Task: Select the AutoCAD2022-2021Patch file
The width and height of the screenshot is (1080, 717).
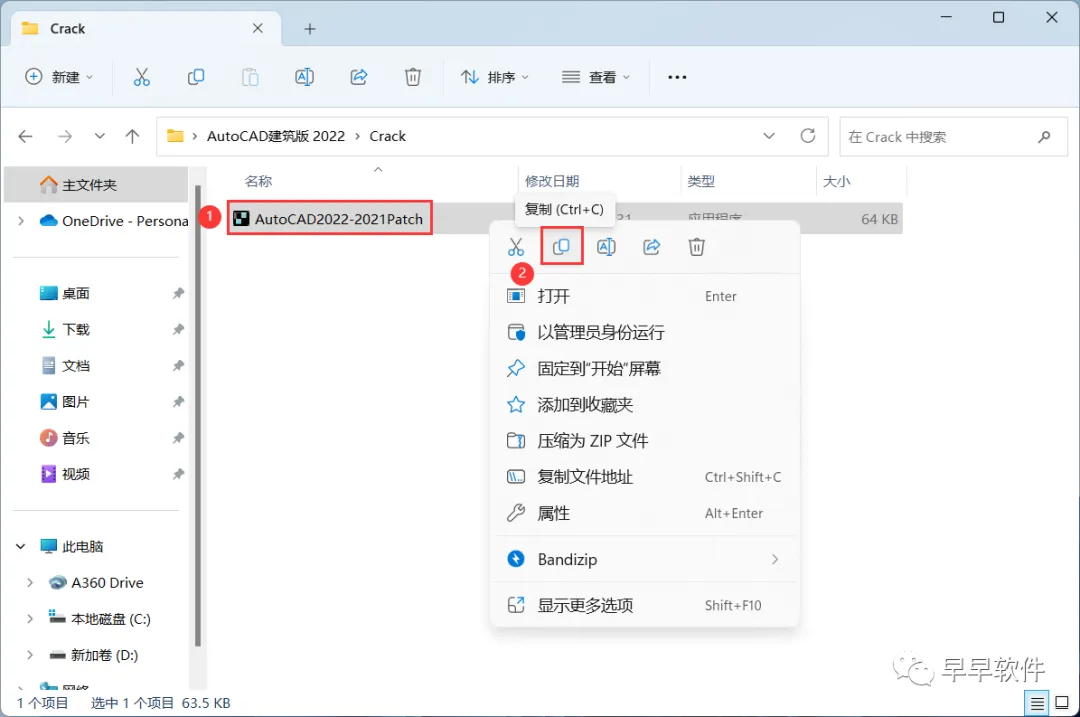Action: tap(329, 219)
